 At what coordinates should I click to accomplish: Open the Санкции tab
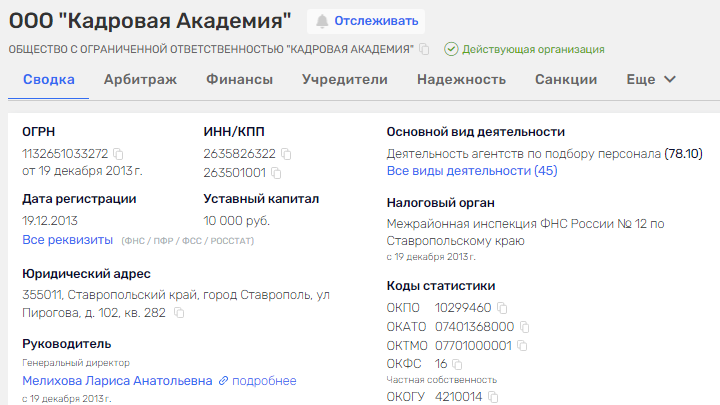pos(566,79)
